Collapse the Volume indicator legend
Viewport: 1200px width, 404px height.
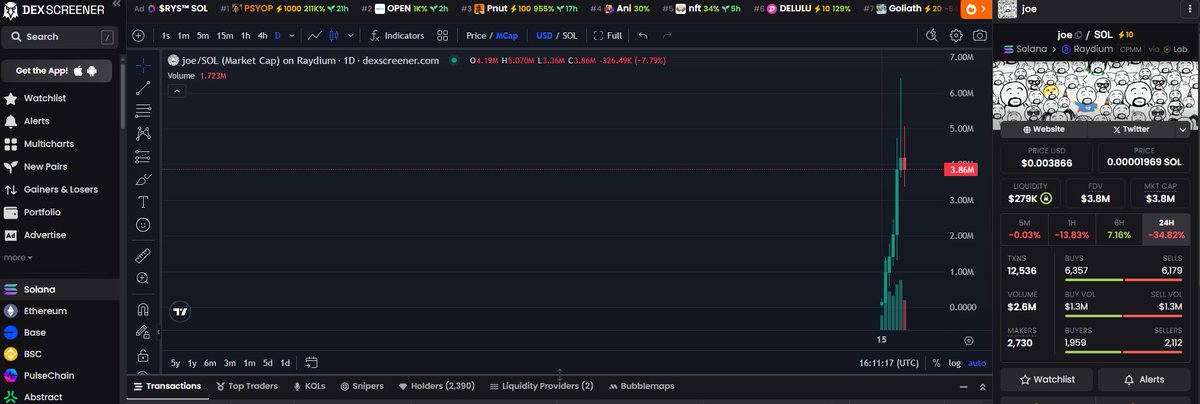click(x=176, y=90)
